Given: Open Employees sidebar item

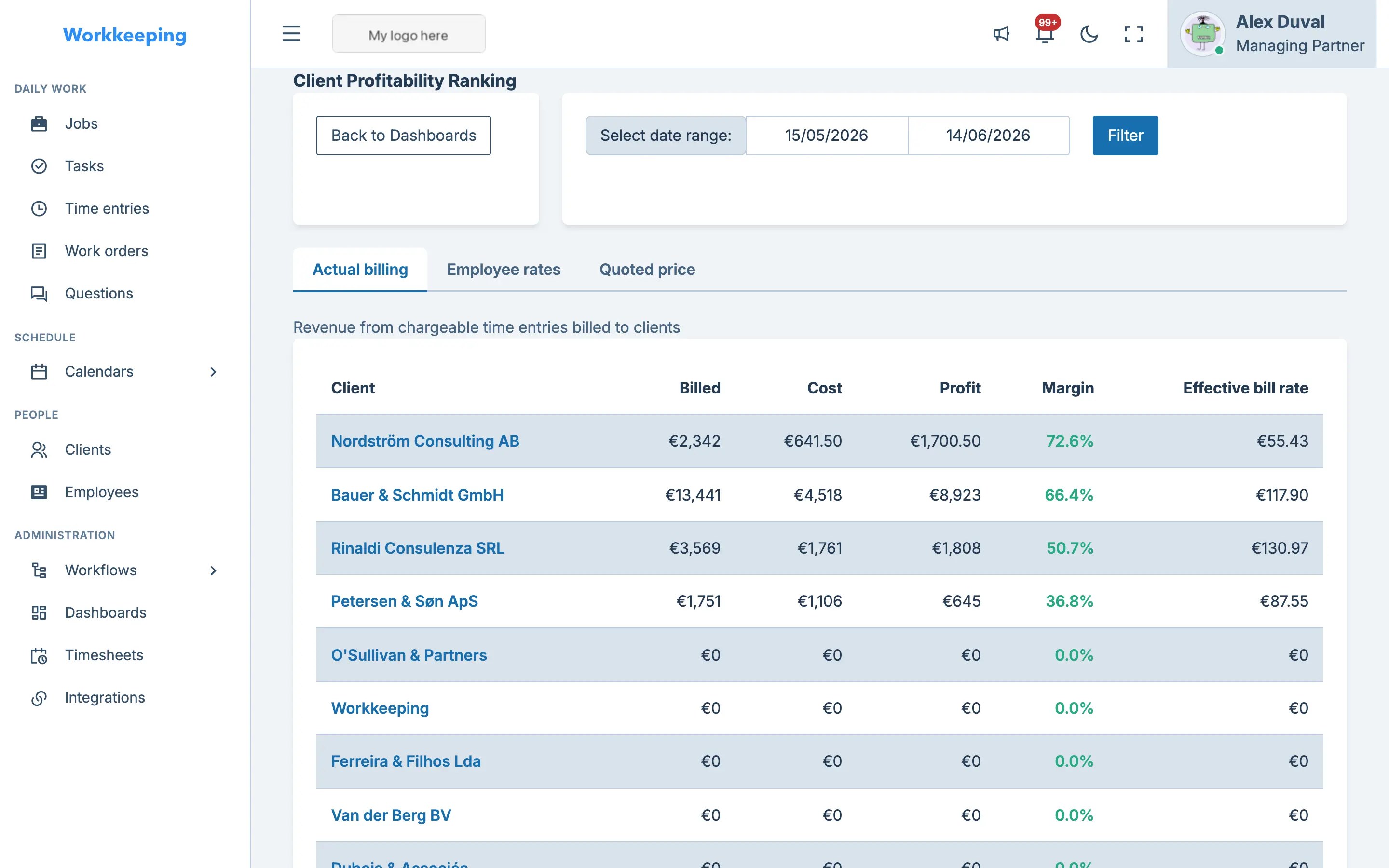Looking at the screenshot, I should point(102,492).
